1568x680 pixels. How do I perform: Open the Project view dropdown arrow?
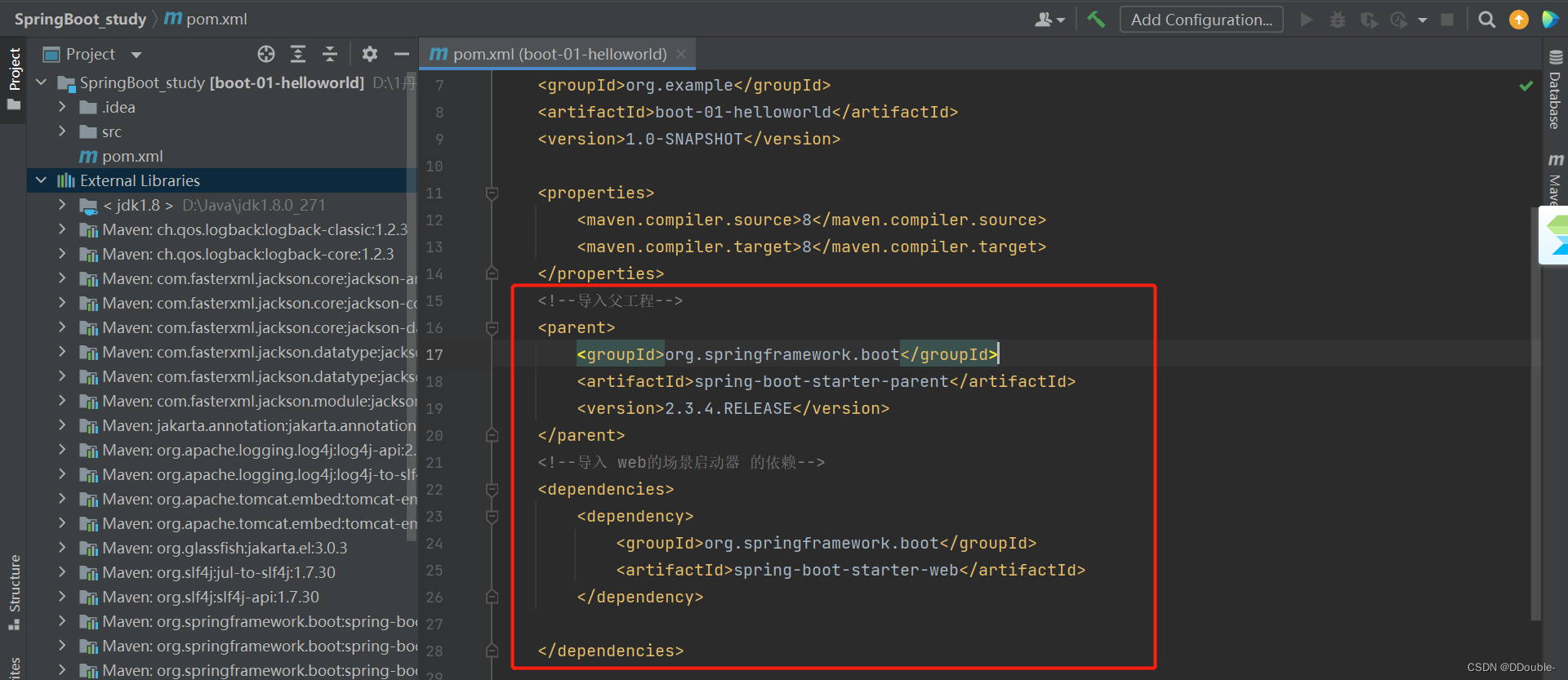[x=136, y=55]
